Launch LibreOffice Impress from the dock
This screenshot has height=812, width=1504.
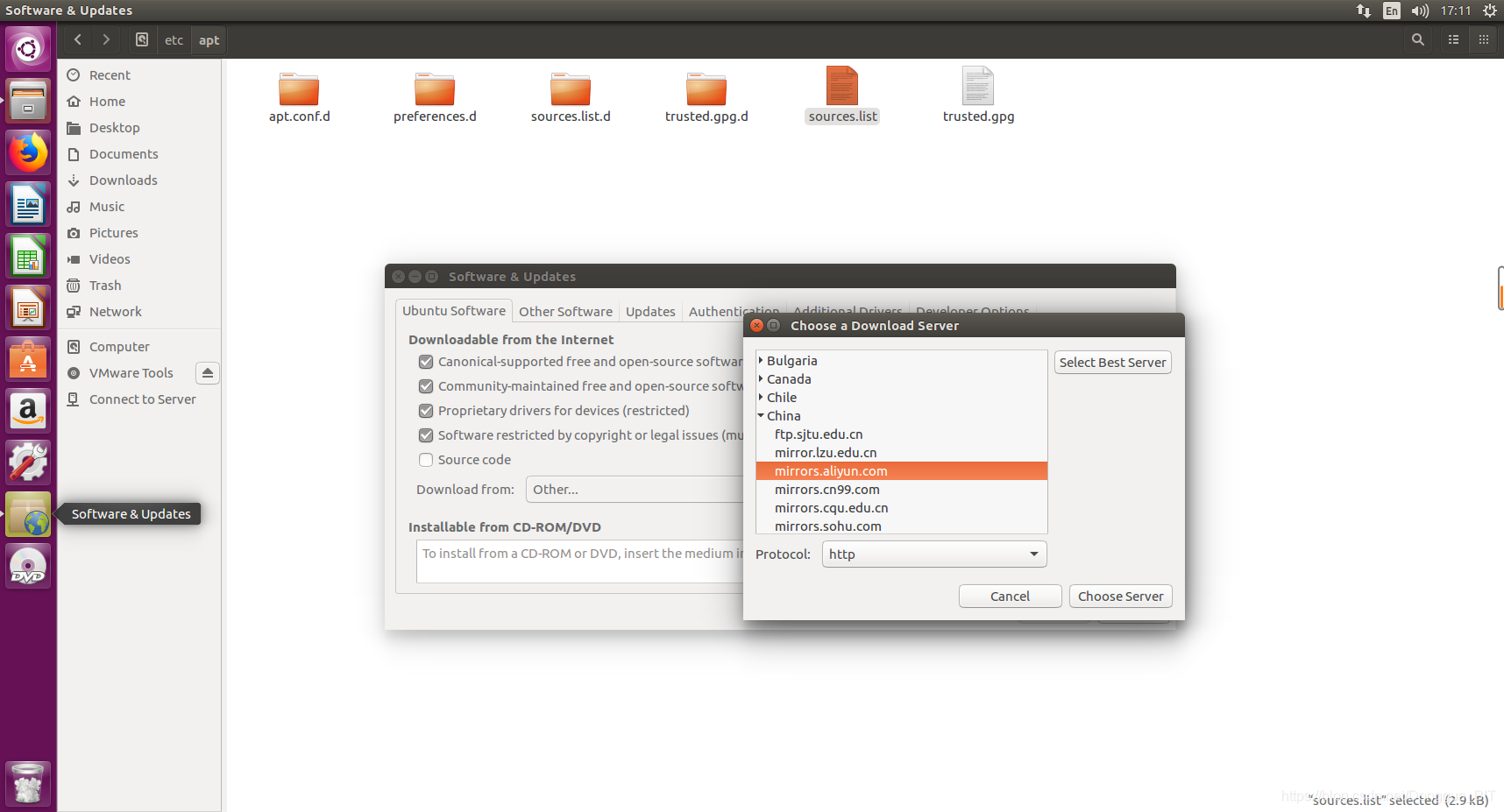28,308
